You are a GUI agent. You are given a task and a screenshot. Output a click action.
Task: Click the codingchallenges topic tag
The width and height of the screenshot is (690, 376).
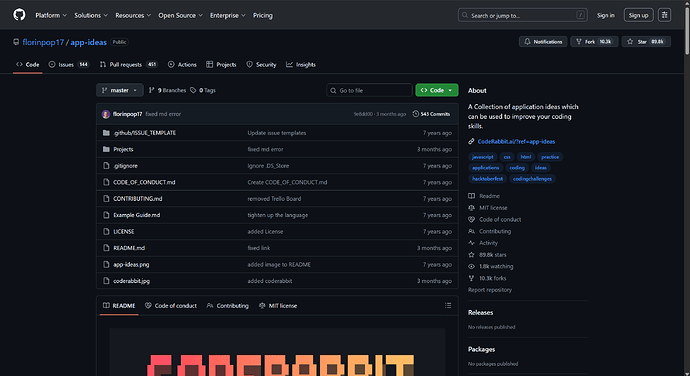pyautogui.click(x=532, y=179)
